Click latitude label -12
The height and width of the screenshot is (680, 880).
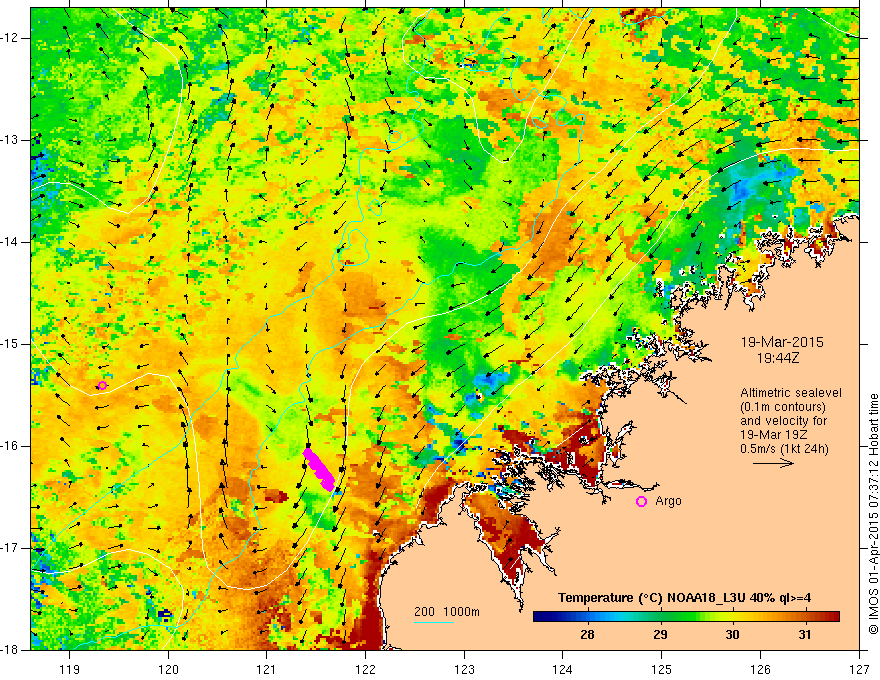click(x=11, y=38)
